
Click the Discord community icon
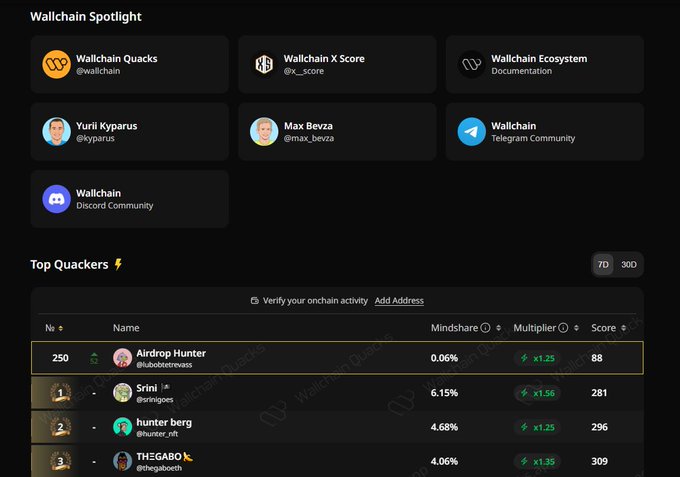click(x=56, y=199)
